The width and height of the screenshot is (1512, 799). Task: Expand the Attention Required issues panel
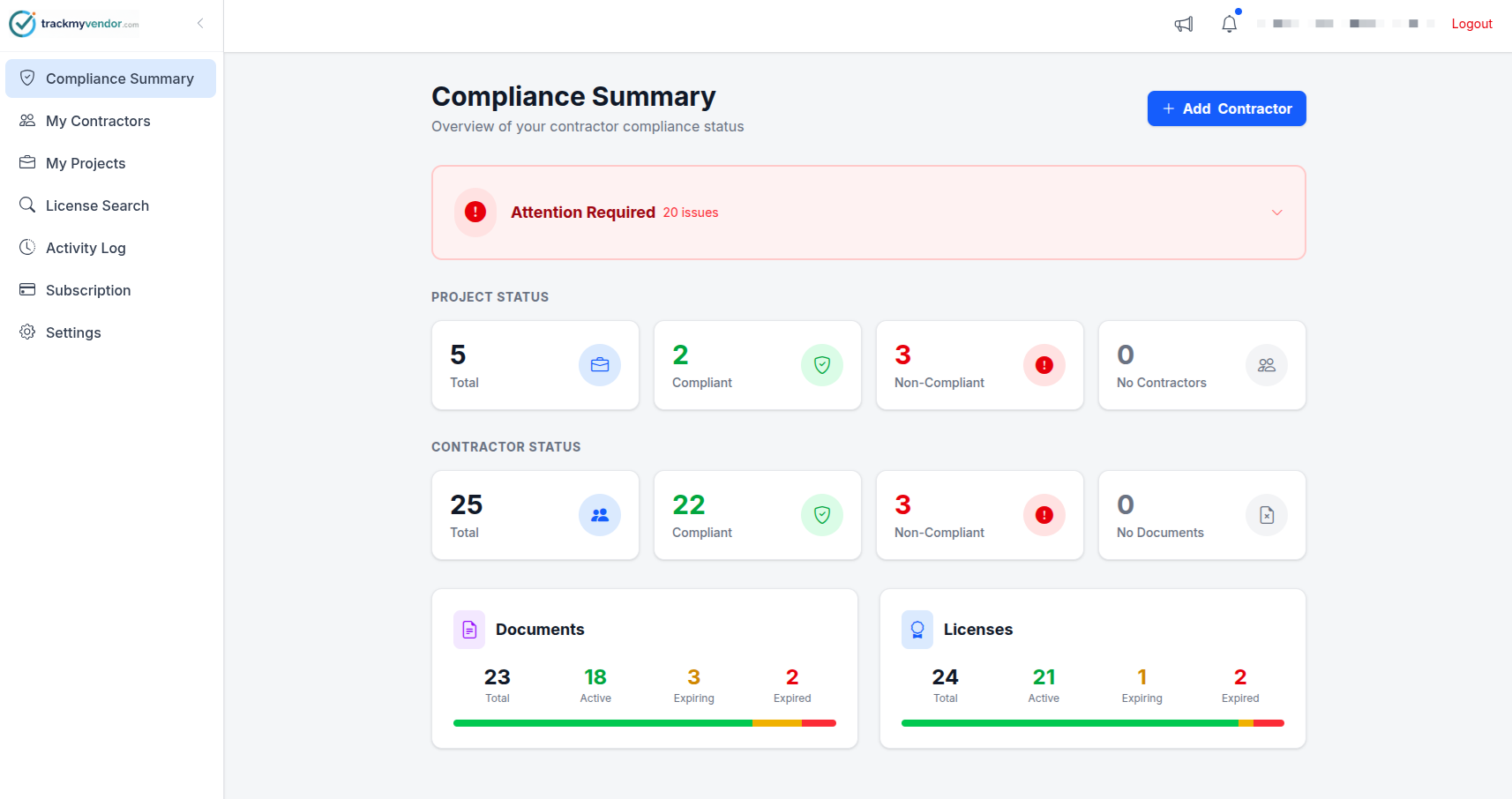click(1276, 213)
